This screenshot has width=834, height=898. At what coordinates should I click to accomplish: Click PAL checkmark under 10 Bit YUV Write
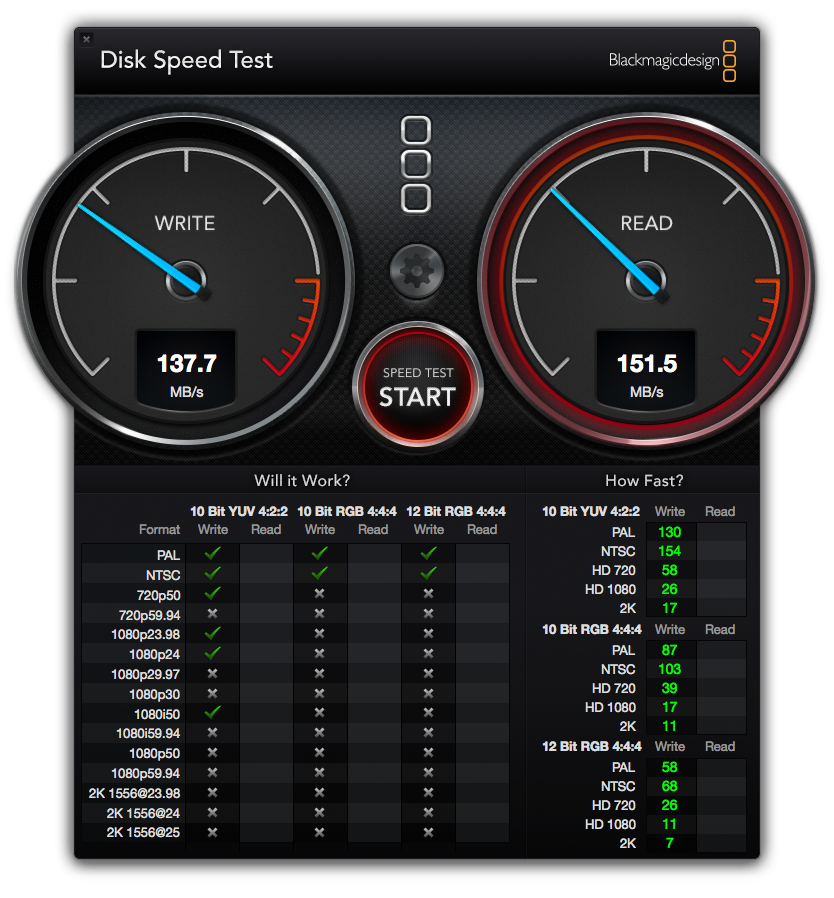pyautogui.click(x=212, y=553)
